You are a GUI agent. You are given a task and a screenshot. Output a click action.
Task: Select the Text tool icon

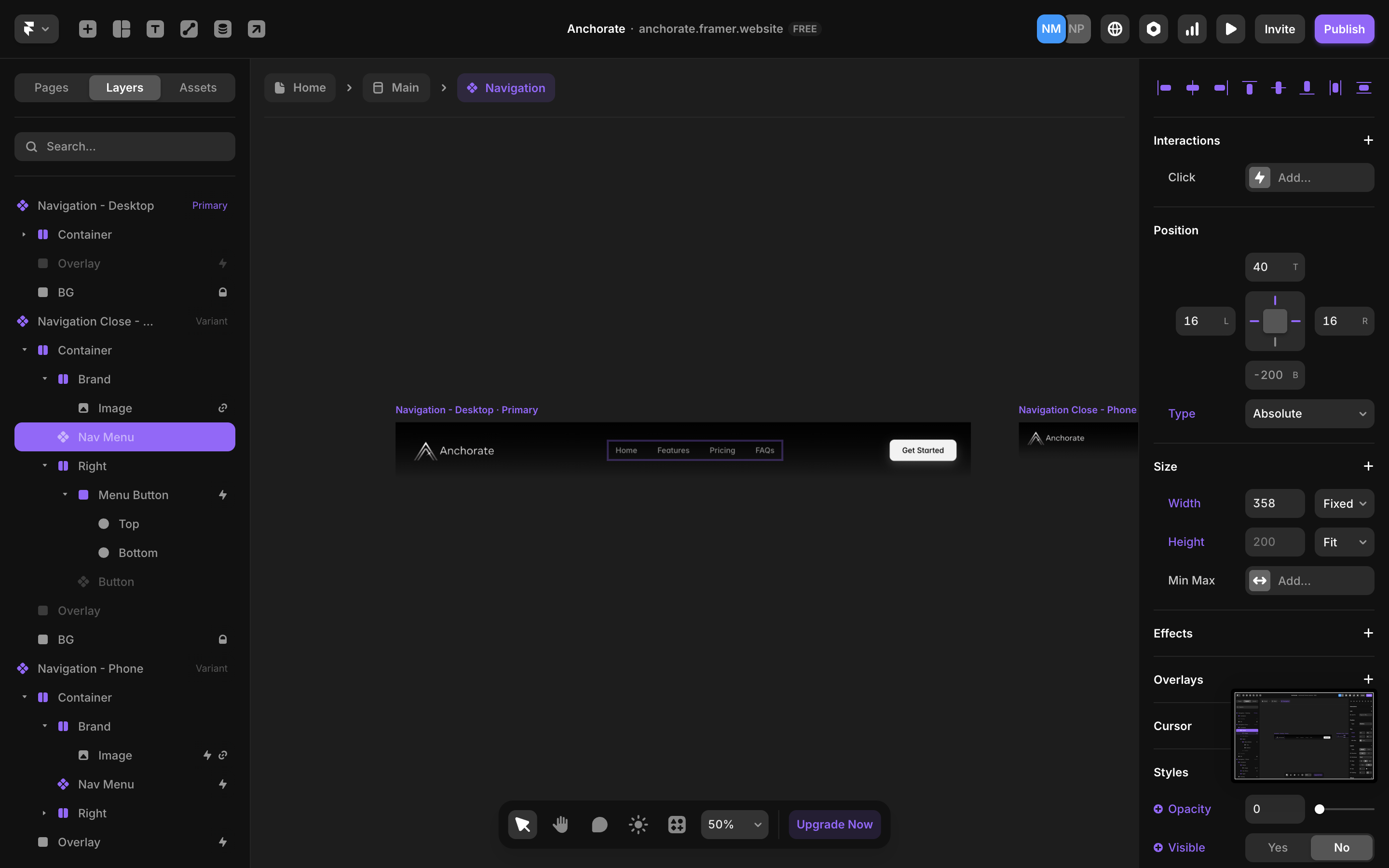point(155,29)
